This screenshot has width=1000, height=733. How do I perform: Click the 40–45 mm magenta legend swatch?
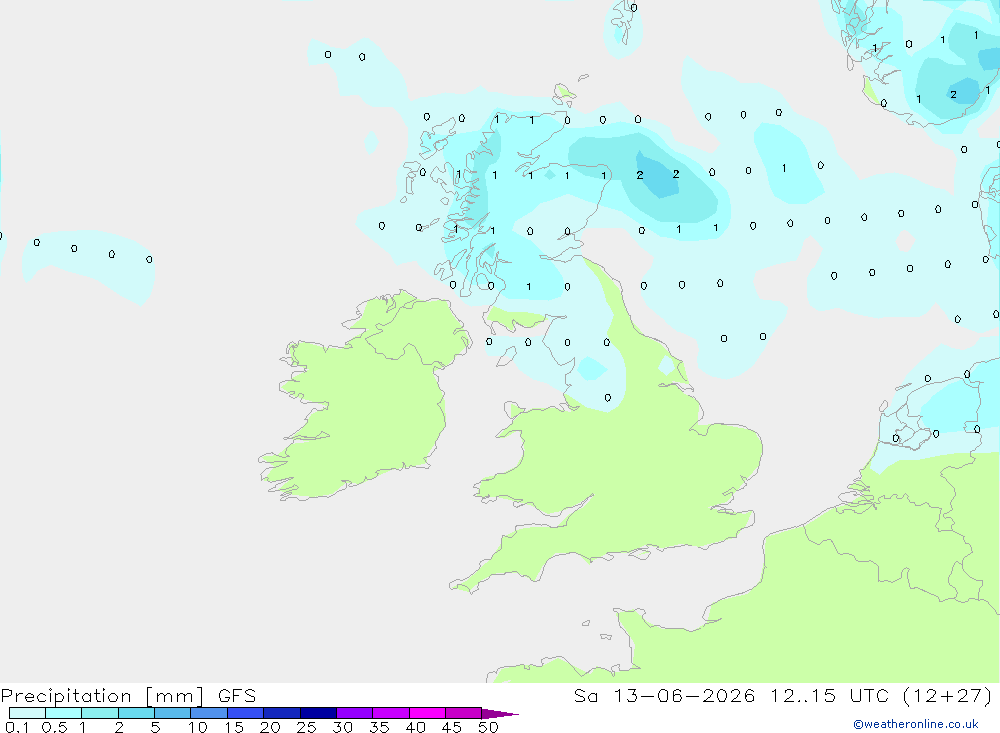click(x=427, y=713)
